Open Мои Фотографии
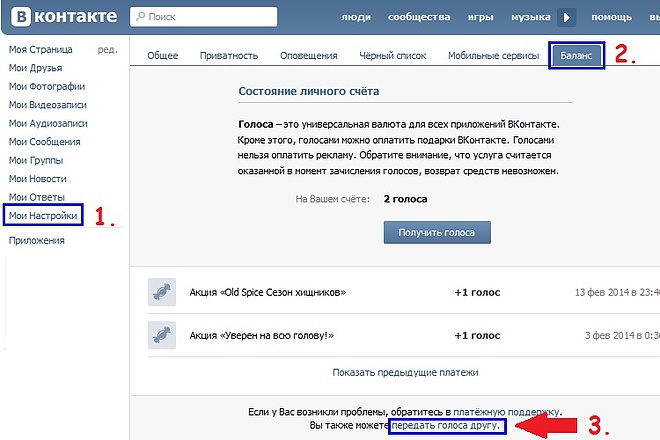 tap(47, 87)
